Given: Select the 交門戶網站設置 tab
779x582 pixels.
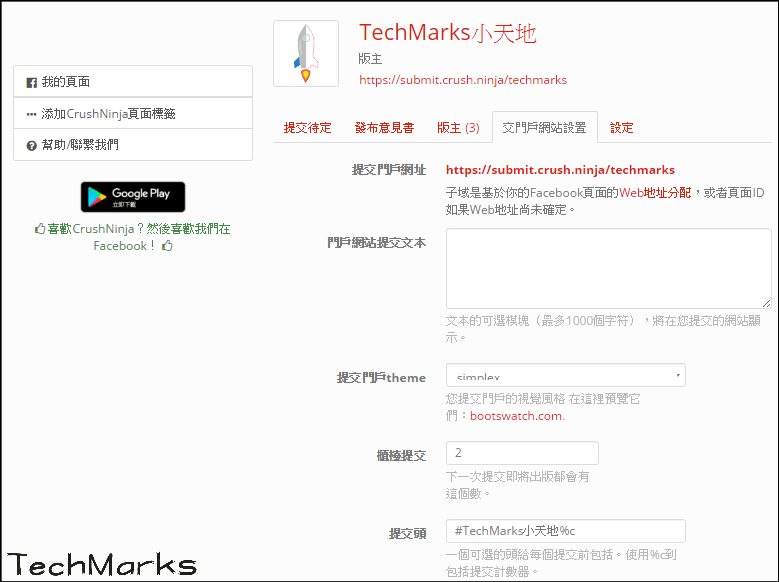Looking at the screenshot, I should 545,127.
